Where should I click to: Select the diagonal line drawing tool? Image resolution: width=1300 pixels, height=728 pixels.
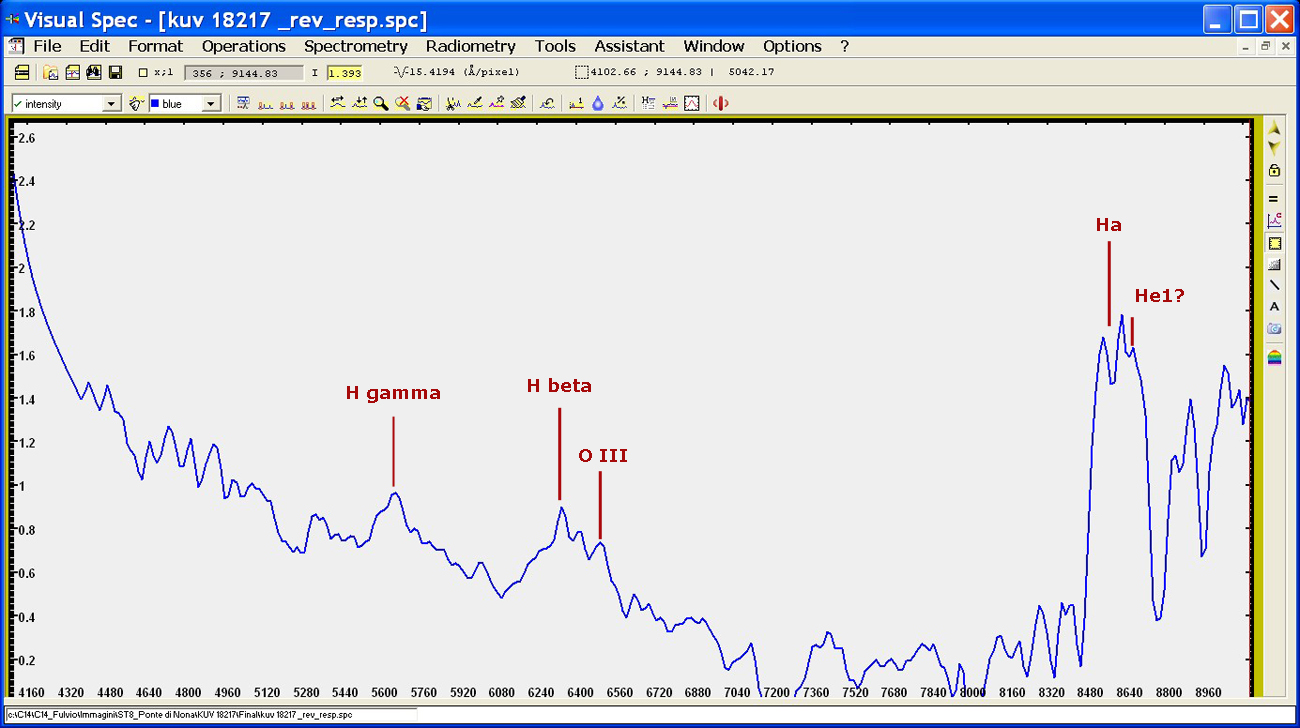point(1274,286)
